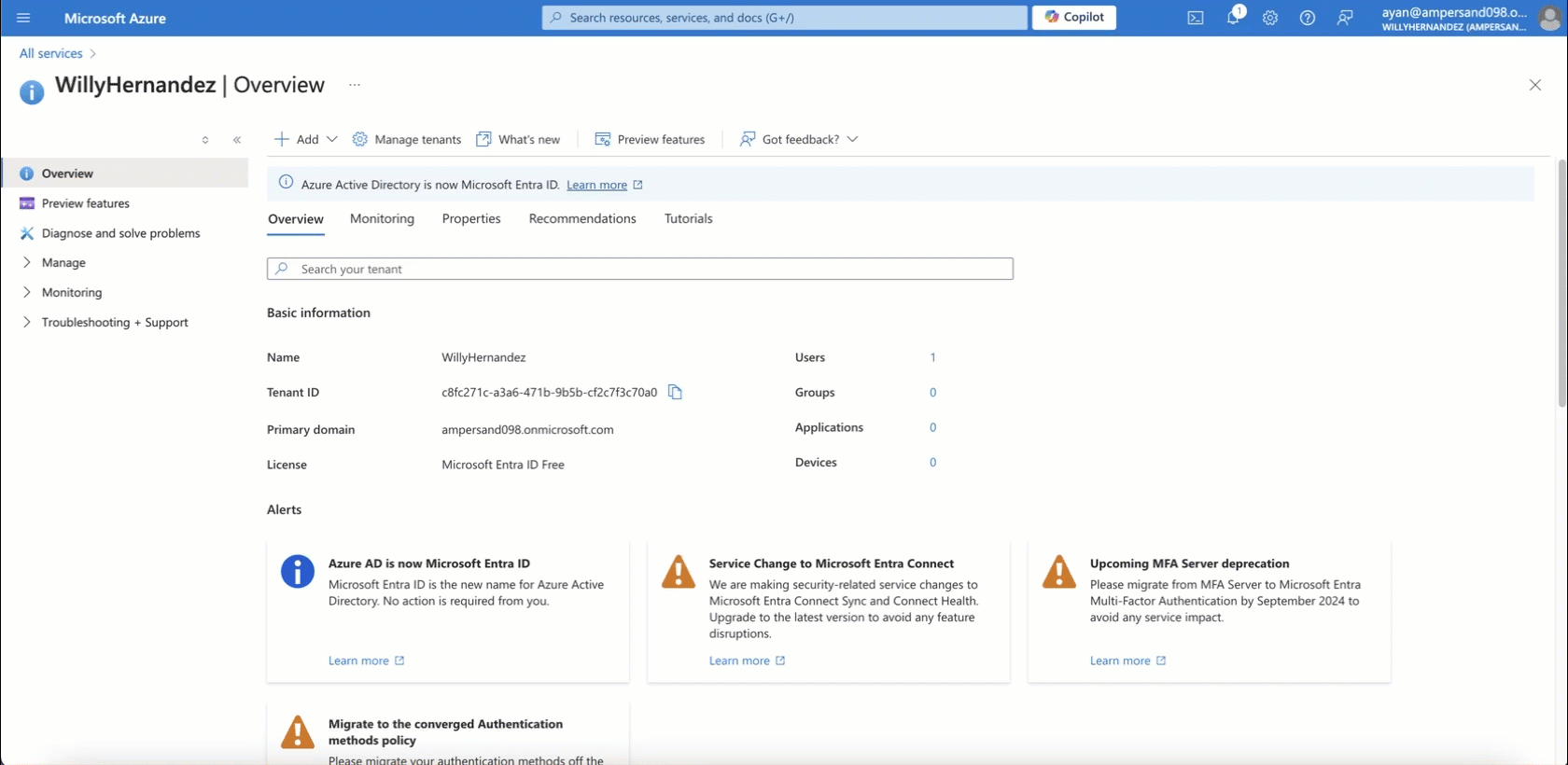The image size is (1568, 765).
Task: Click the Add plus icon
Action: click(282, 139)
